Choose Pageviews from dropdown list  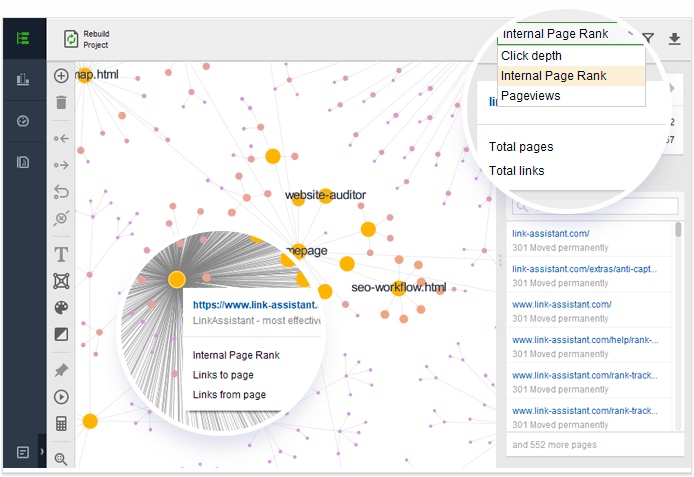click(x=571, y=96)
